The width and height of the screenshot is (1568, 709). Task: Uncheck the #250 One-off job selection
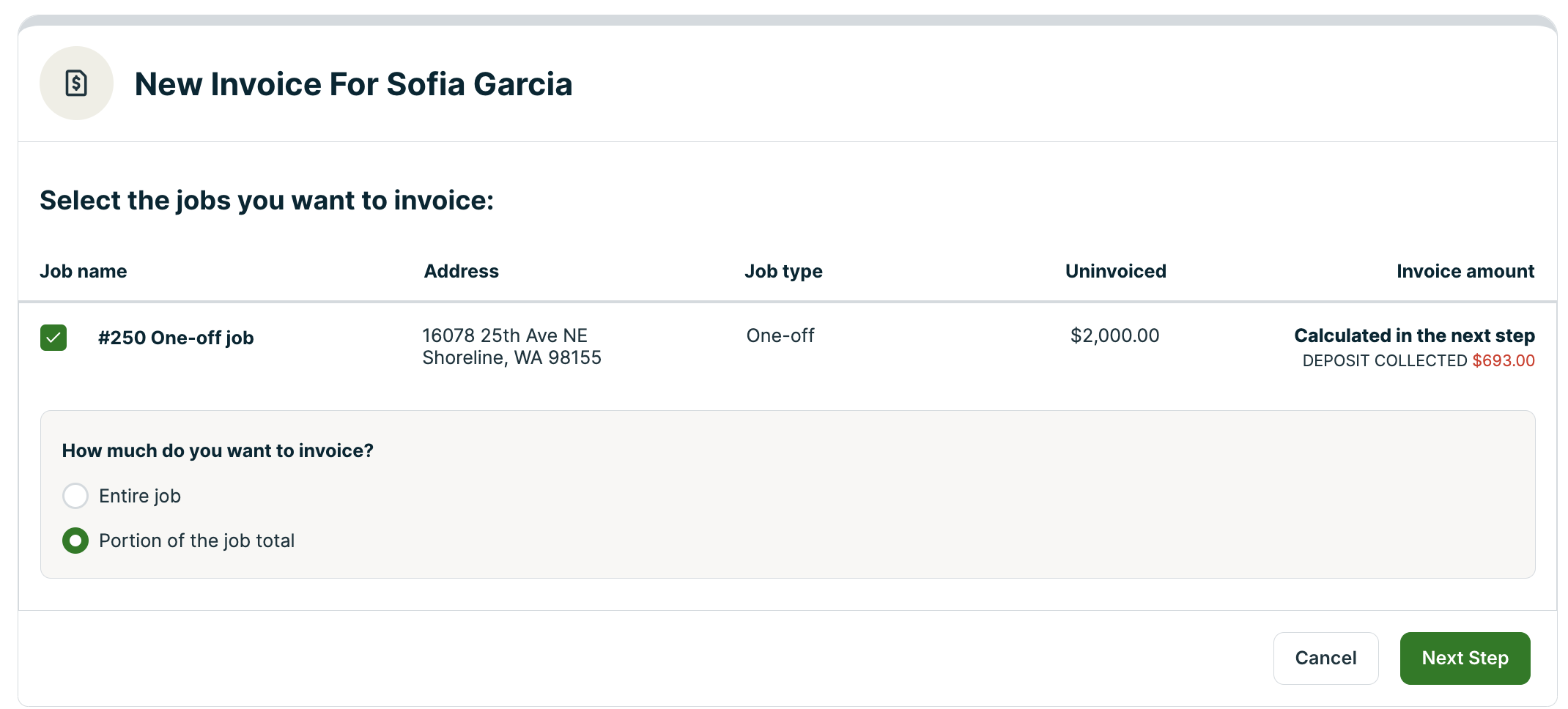tap(53, 338)
